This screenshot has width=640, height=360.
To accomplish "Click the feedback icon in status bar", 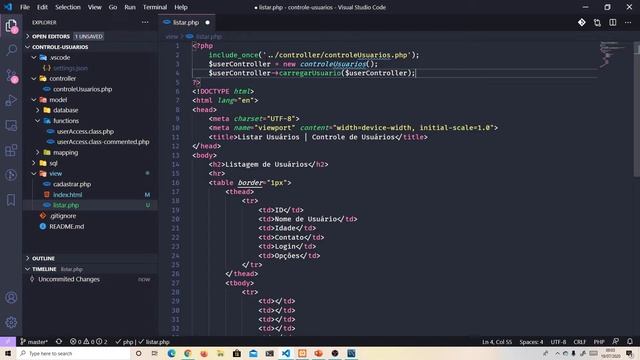I will [x=616, y=342].
